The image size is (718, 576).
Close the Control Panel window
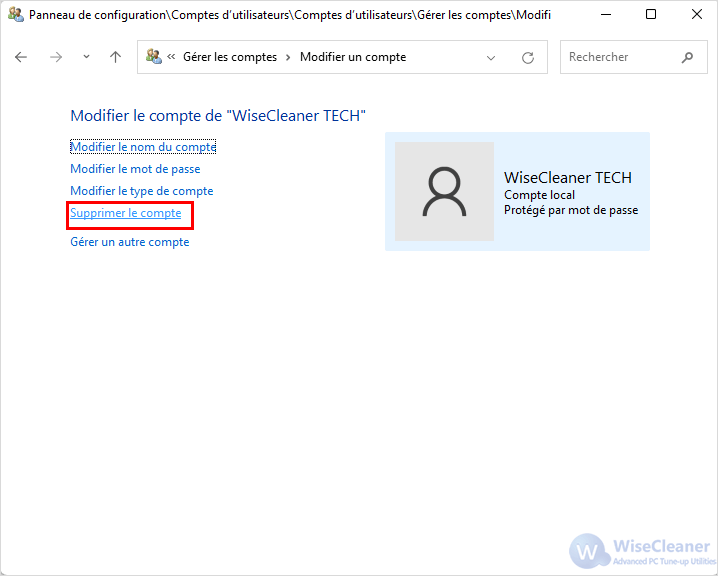click(696, 15)
